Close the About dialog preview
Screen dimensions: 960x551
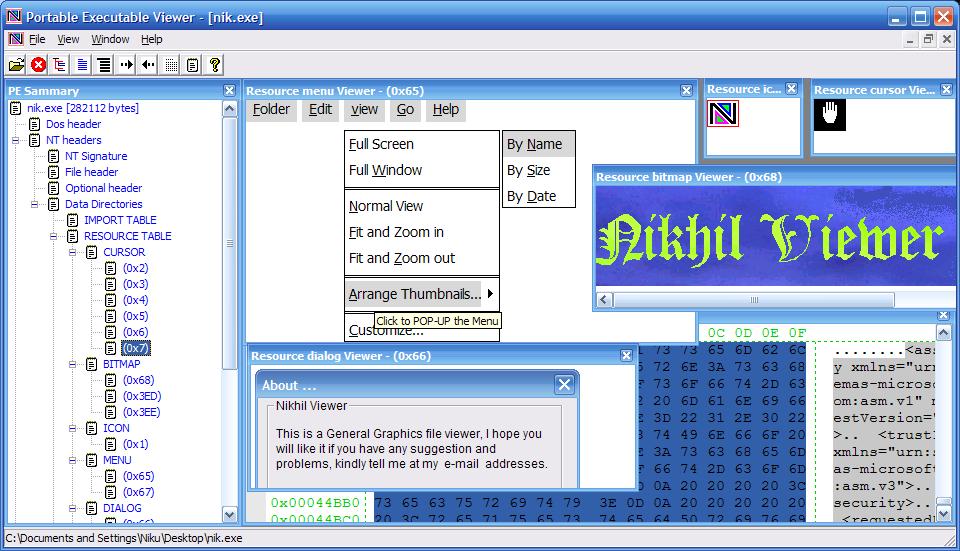click(564, 385)
